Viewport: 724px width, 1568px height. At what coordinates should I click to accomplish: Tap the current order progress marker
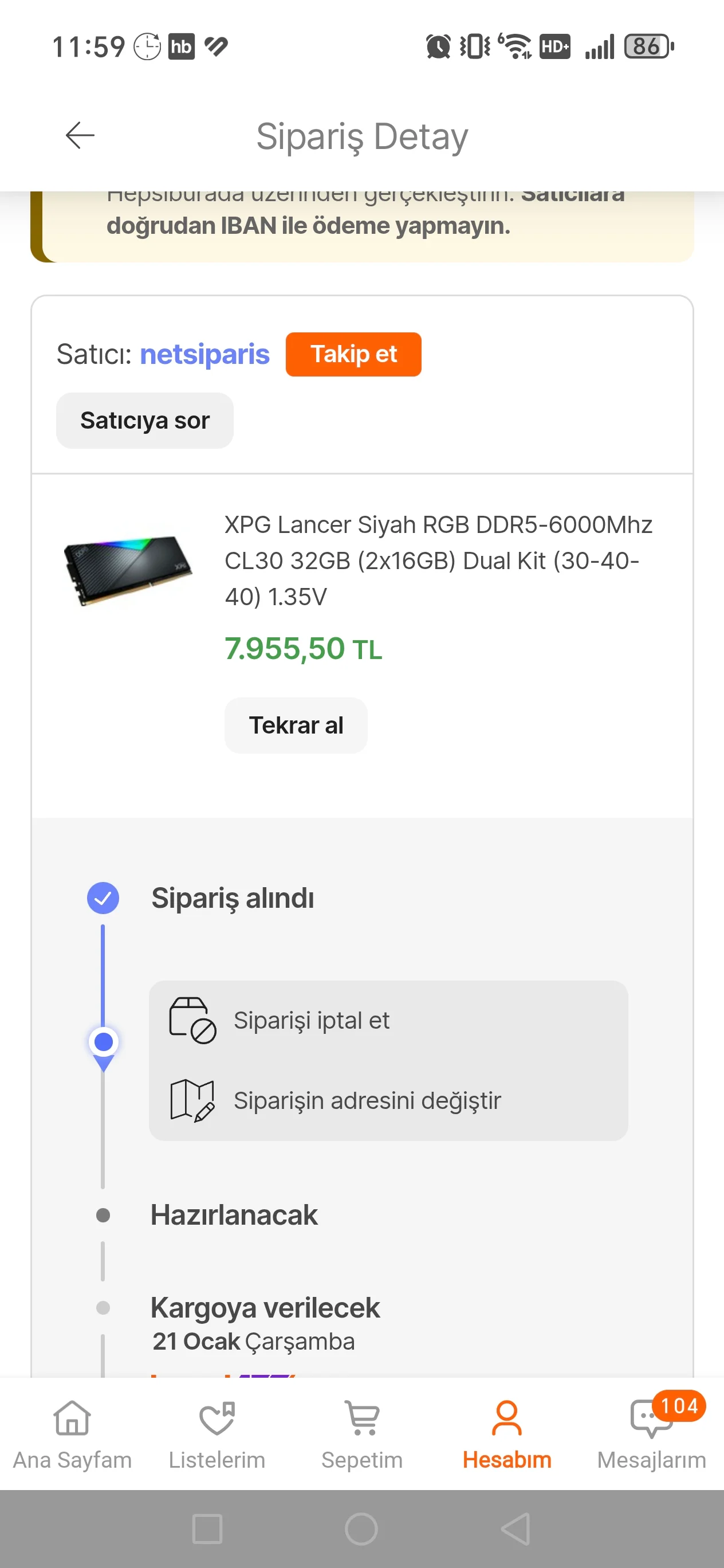click(x=104, y=1042)
